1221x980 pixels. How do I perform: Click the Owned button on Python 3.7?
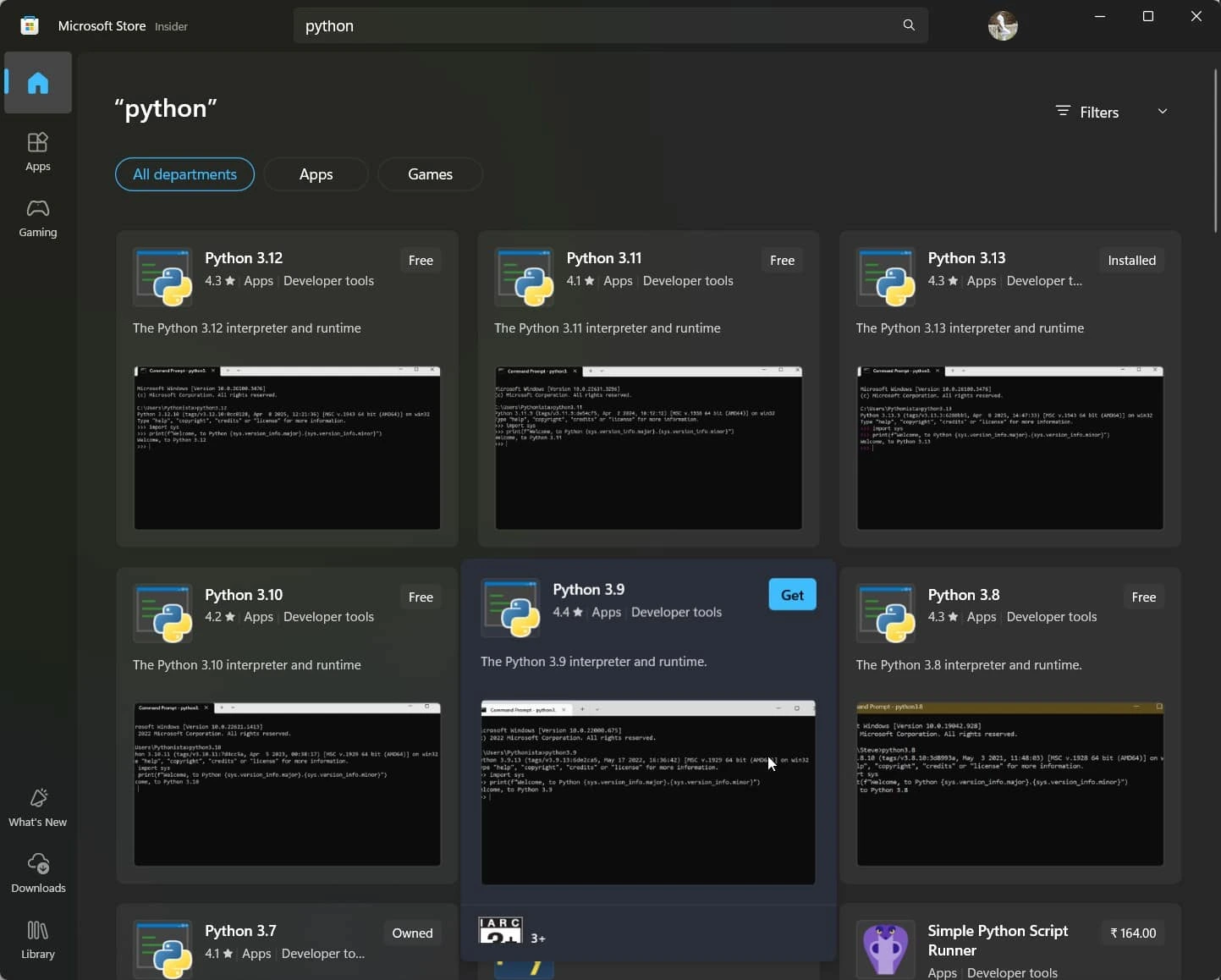coord(412,933)
